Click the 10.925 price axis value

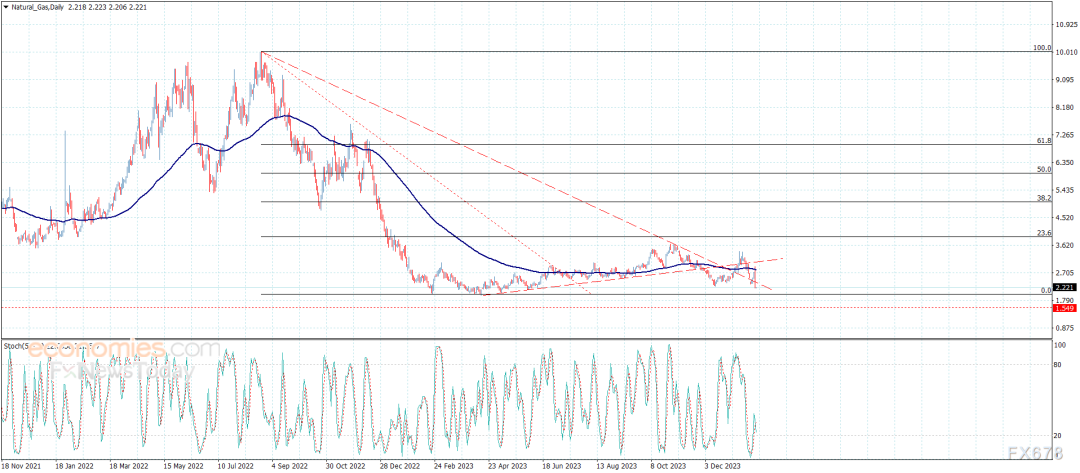(x=1066, y=24)
